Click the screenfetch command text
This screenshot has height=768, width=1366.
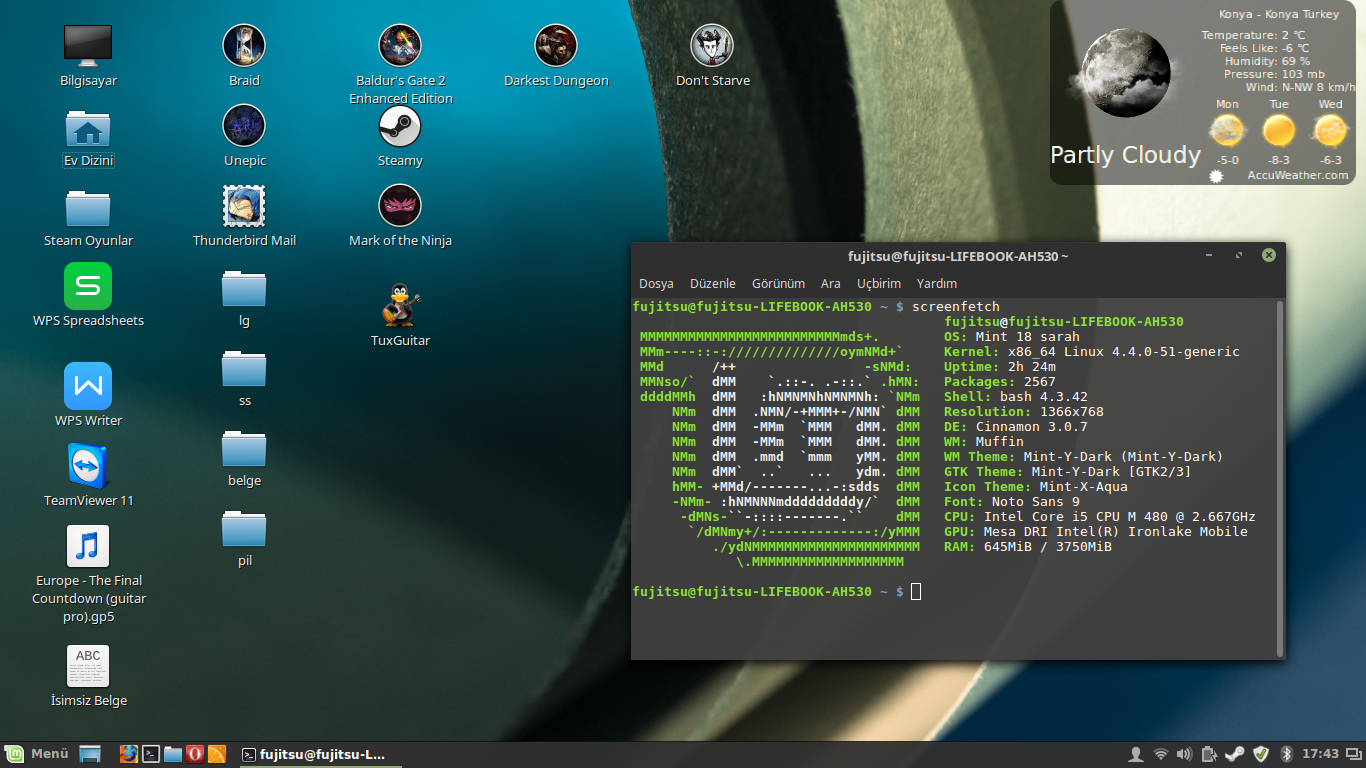tap(956, 307)
